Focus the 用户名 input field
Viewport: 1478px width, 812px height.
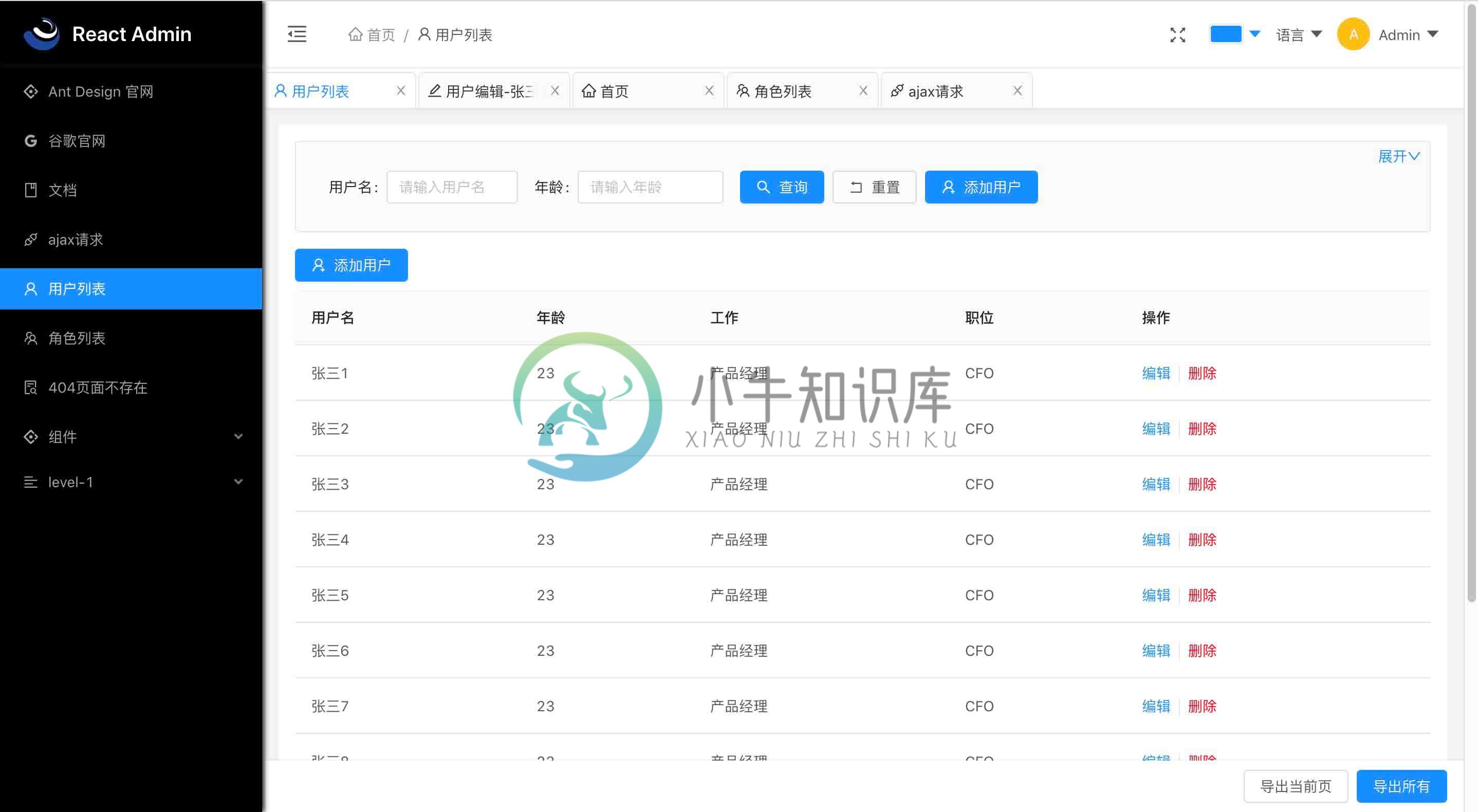coord(452,187)
